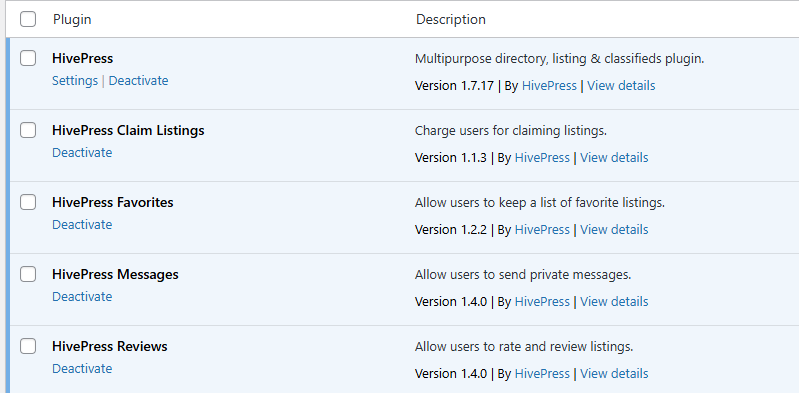
Task: Click "Allow users to send private messages" description
Action: click(x=523, y=275)
